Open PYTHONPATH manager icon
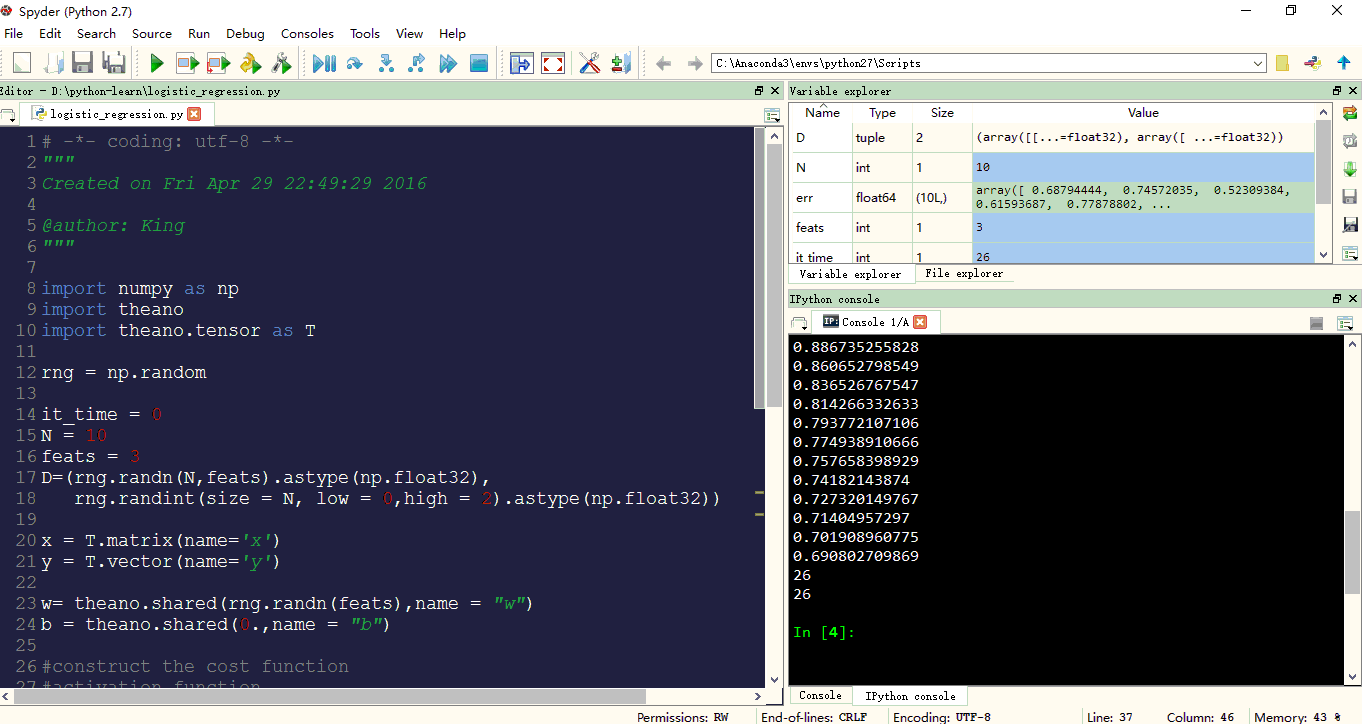This screenshot has height=724, width=1362. tap(621, 64)
